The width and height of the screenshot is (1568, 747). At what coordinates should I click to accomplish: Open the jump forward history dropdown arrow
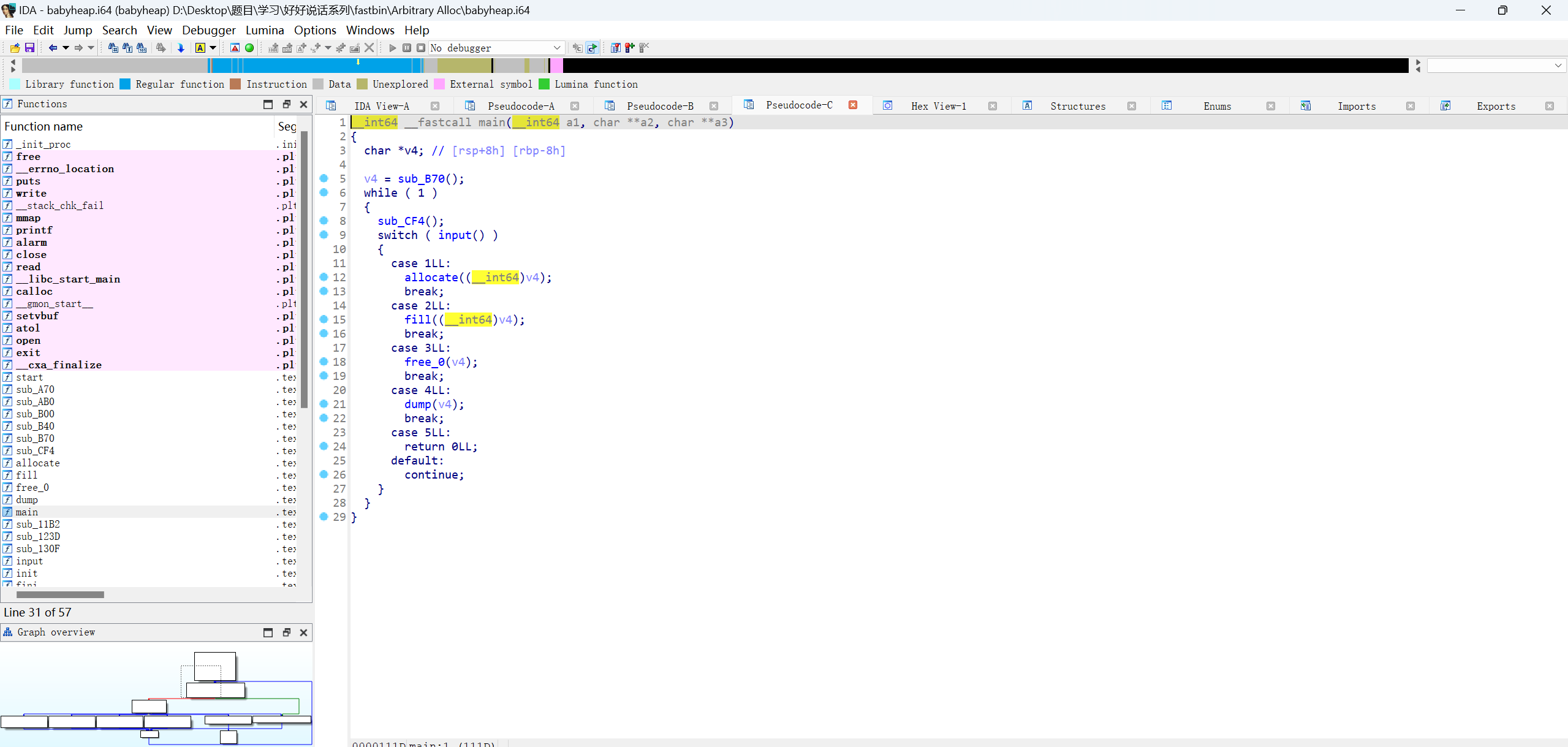91,48
